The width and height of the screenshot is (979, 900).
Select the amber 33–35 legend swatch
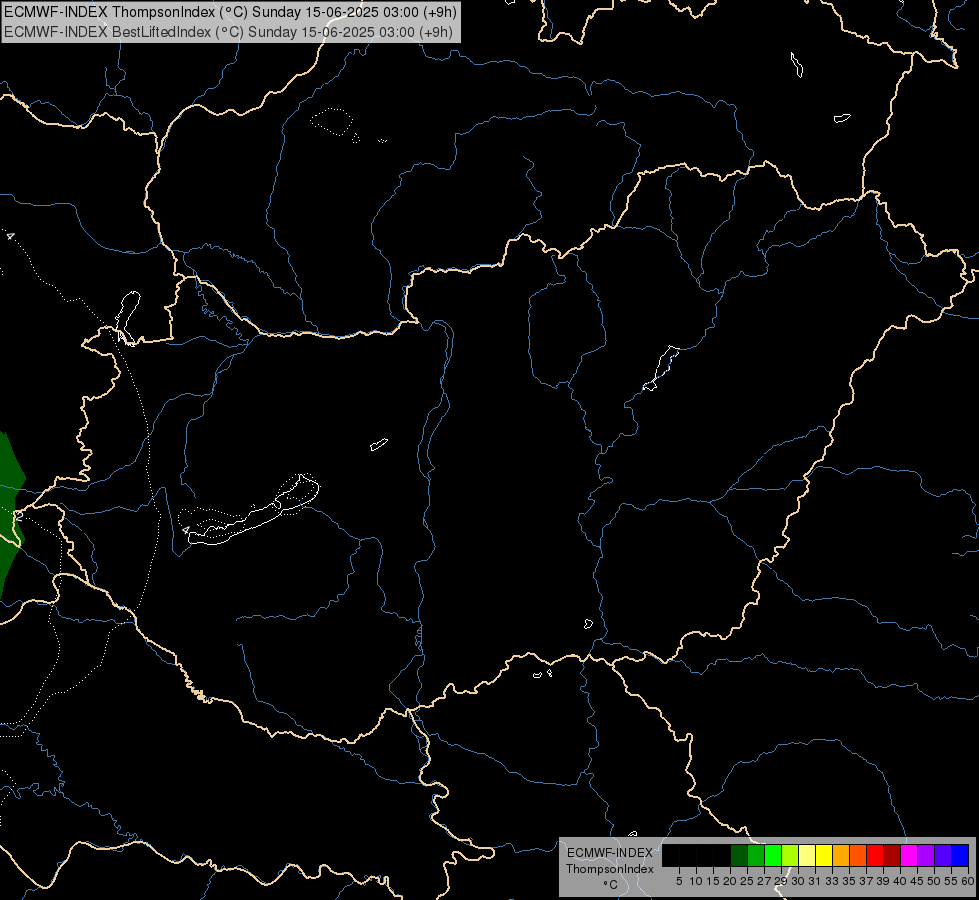841,855
